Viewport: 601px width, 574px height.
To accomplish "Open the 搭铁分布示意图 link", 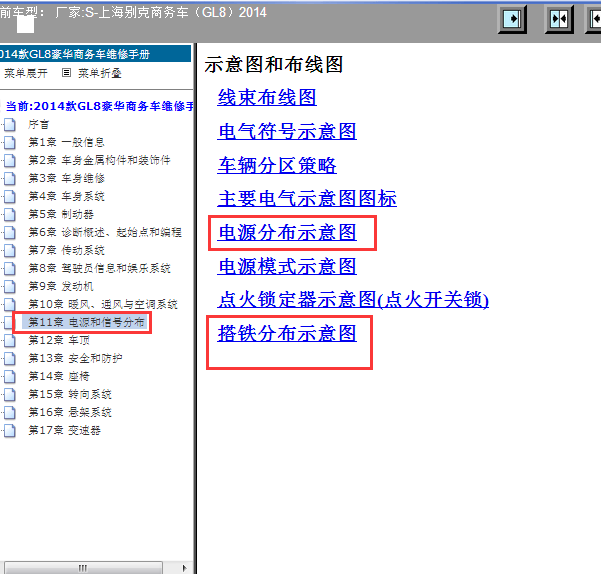I will pyautogui.click(x=287, y=333).
